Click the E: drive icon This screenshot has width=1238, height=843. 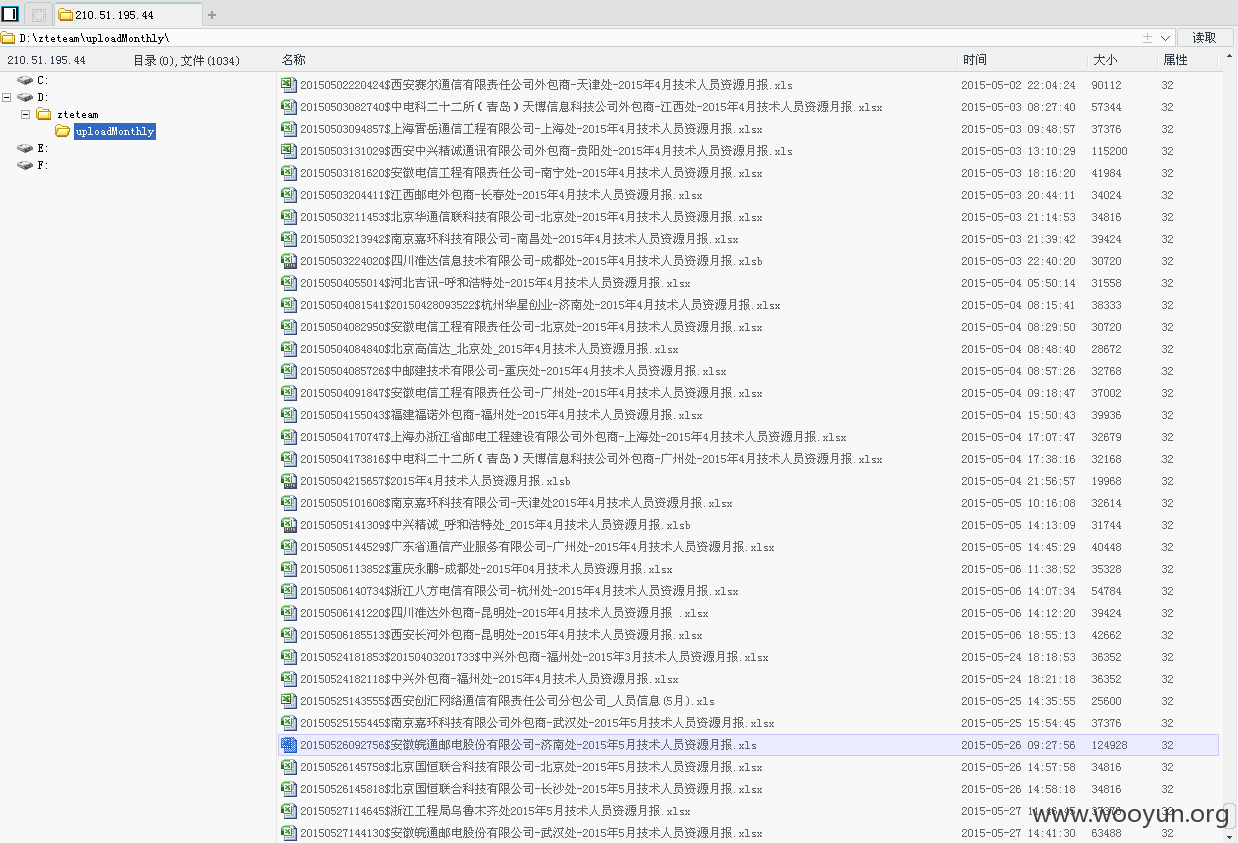pos(25,148)
